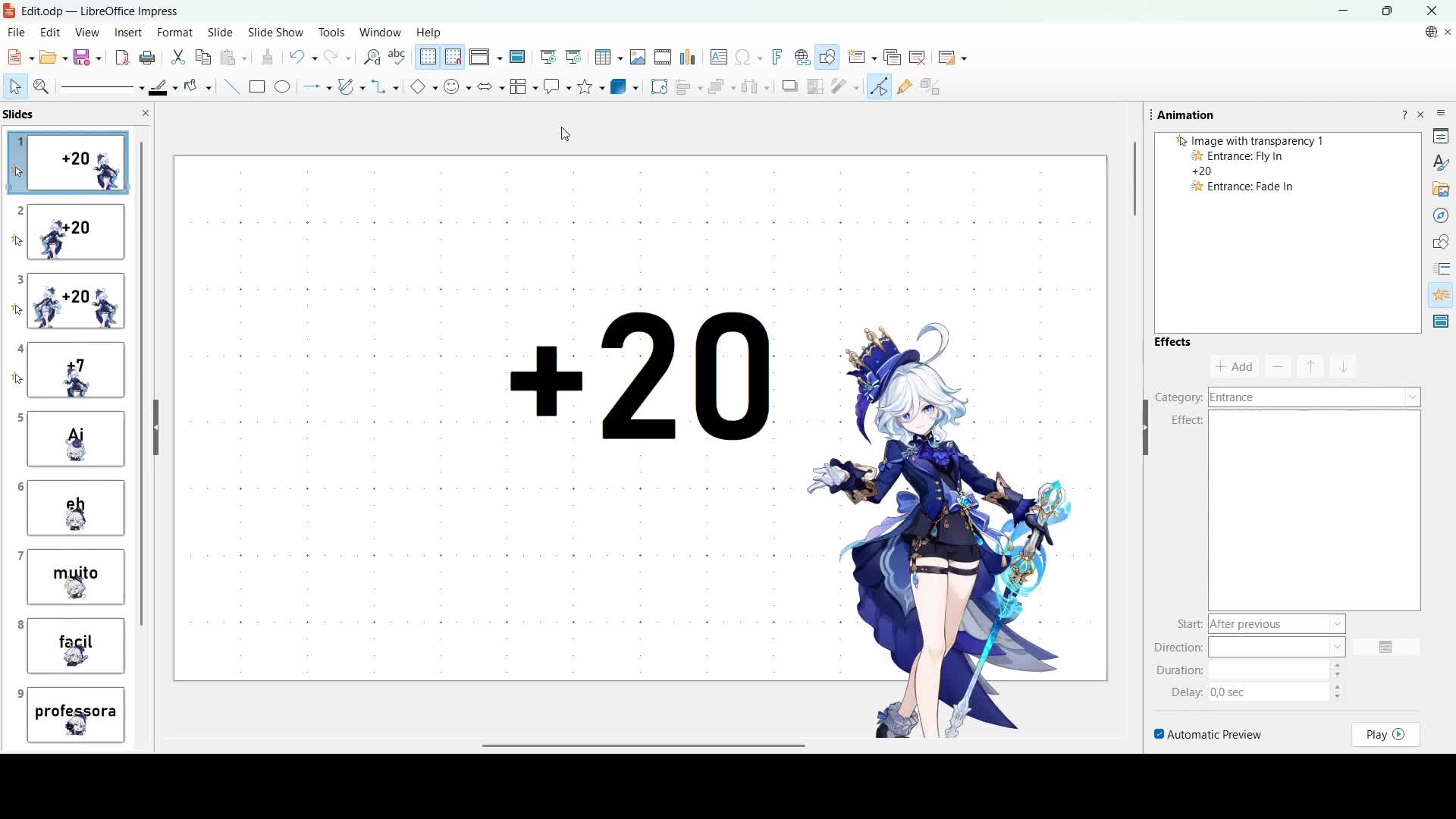This screenshot has width=1456, height=819.
Task: Pick the Zoom and Pan tool
Action: coord(42,88)
